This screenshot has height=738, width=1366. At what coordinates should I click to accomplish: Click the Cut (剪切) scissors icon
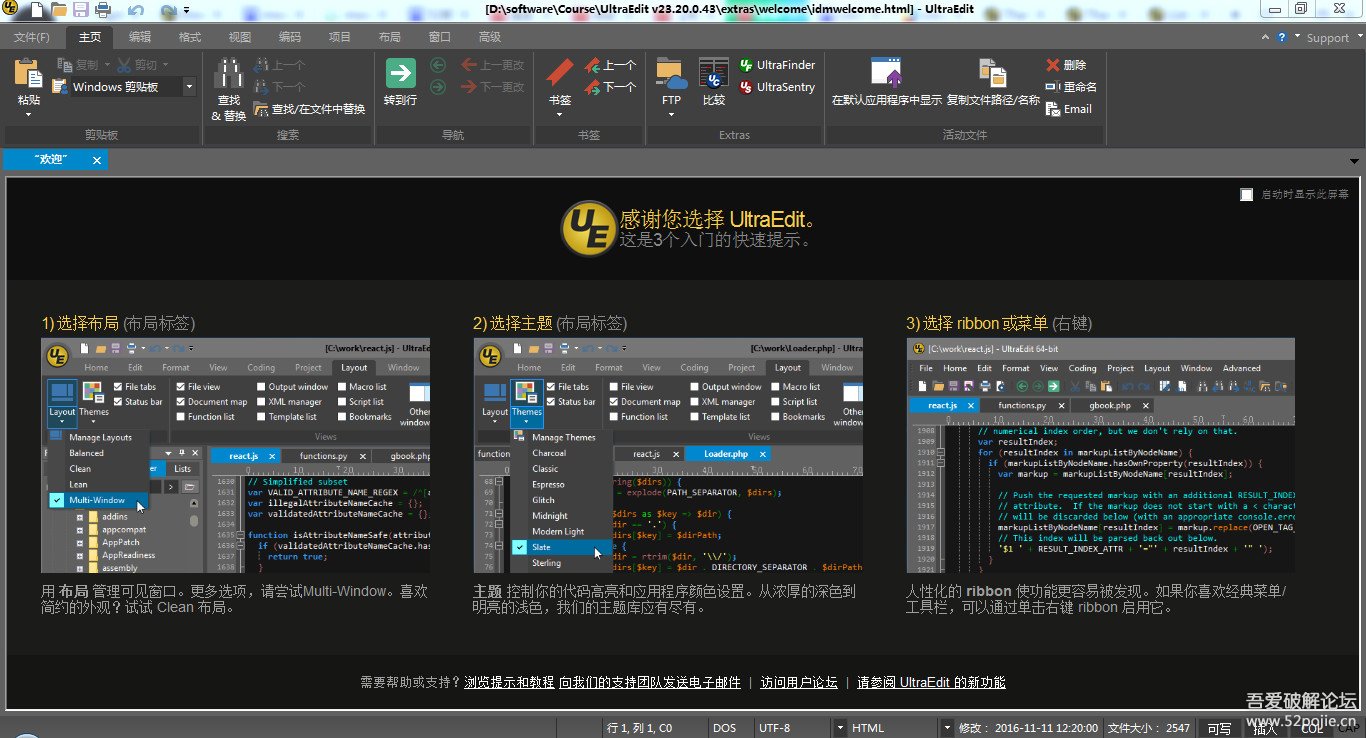pos(124,65)
